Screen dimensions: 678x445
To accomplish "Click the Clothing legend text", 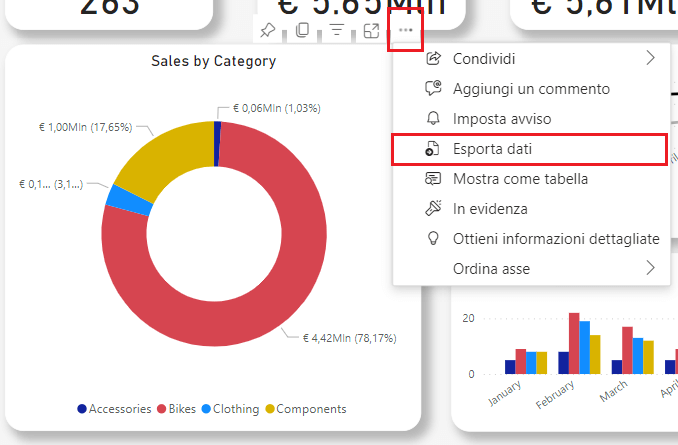I will [236, 409].
